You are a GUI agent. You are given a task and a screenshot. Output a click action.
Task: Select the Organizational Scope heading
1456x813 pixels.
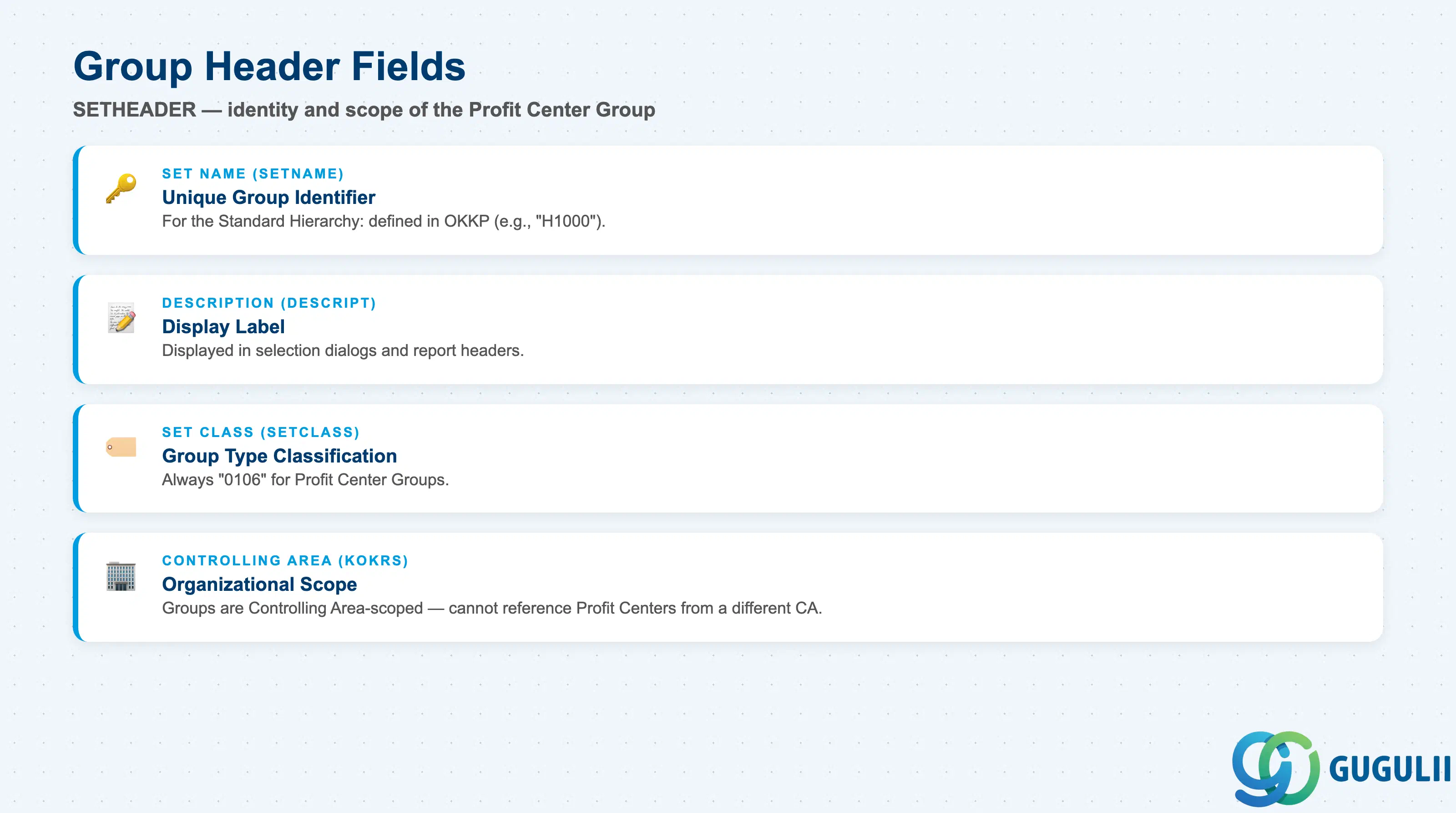pyautogui.click(x=259, y=584)
